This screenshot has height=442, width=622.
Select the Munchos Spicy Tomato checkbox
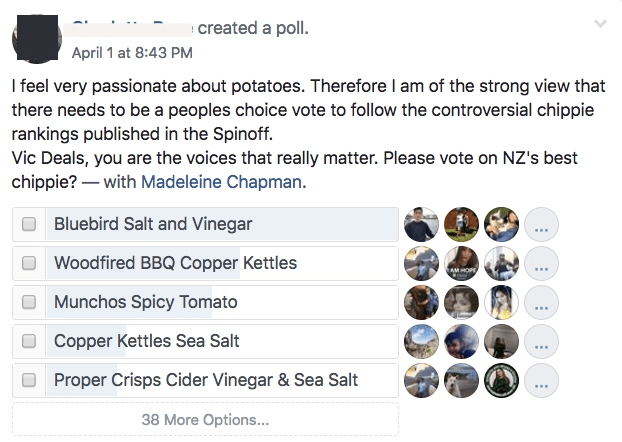click(29, 302)
